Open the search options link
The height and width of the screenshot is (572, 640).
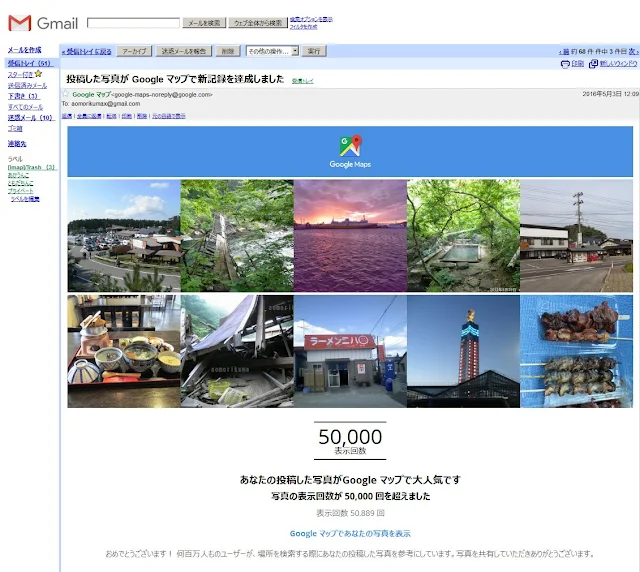pos(311,19)
